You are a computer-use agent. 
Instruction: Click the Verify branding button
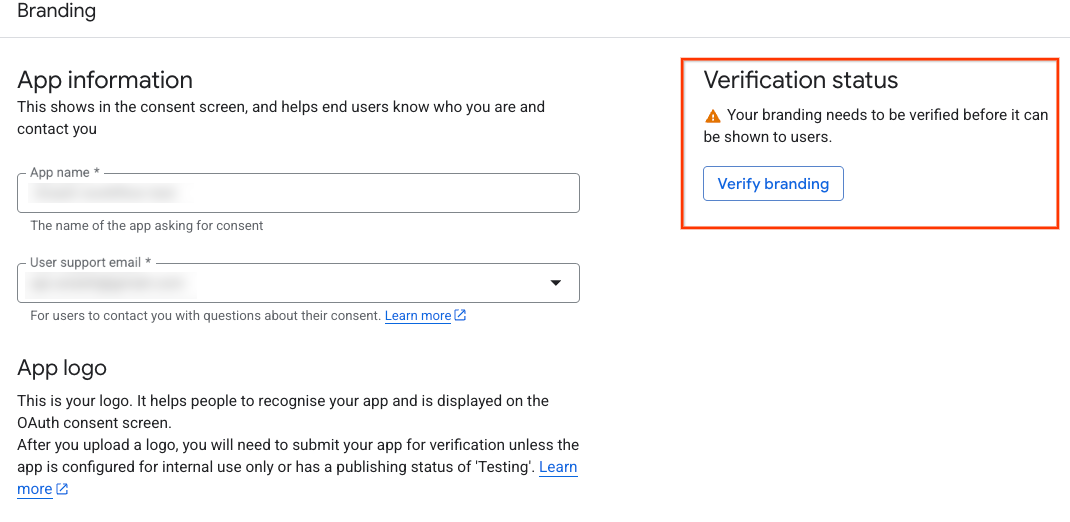pos(773,184)
